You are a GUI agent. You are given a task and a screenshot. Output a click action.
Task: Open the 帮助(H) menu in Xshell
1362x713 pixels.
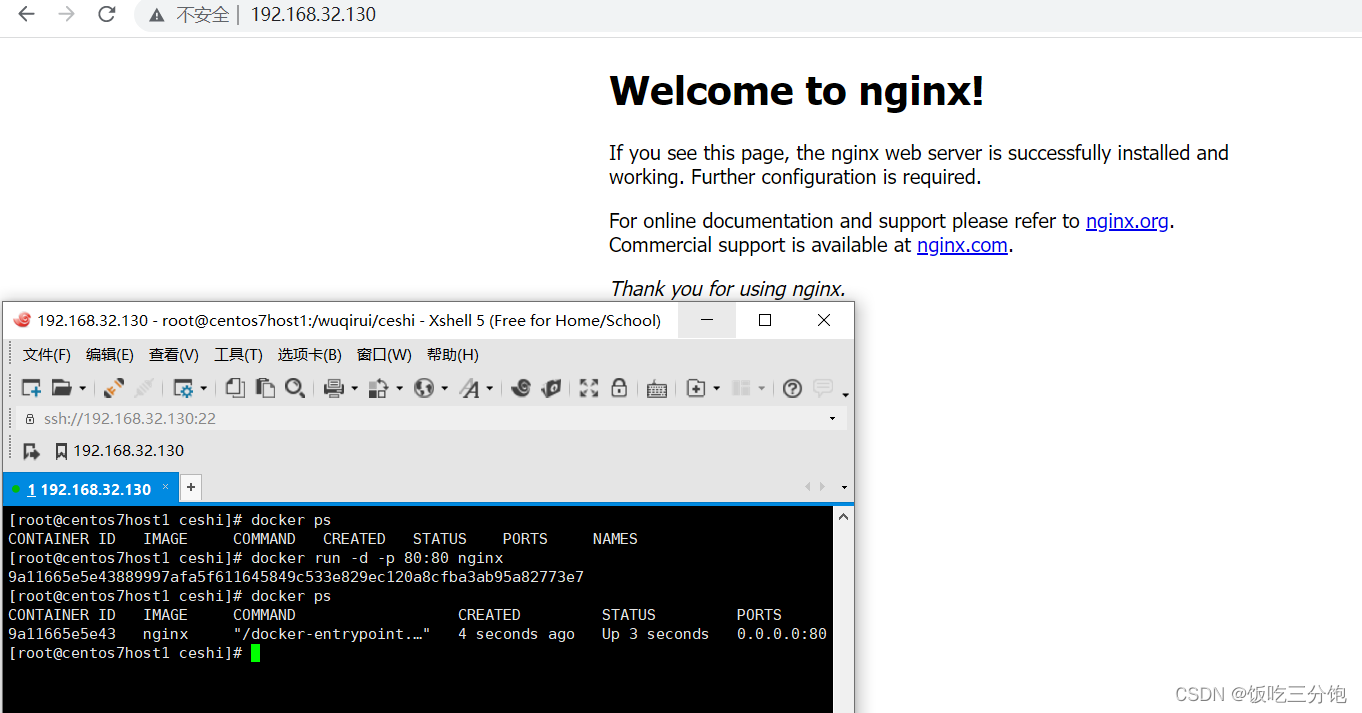(x=453, y=355)
